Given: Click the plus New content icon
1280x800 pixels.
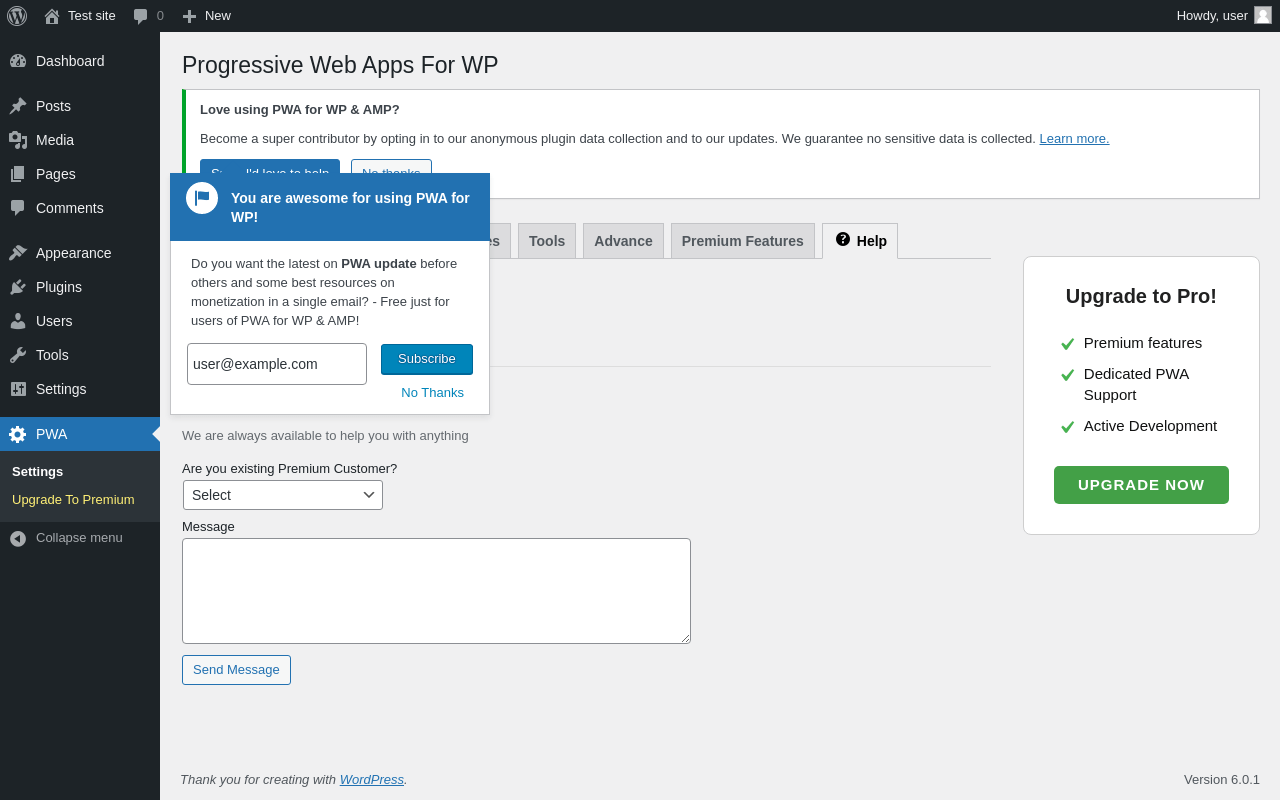Looking at the screenshot, I should (189, 16).
